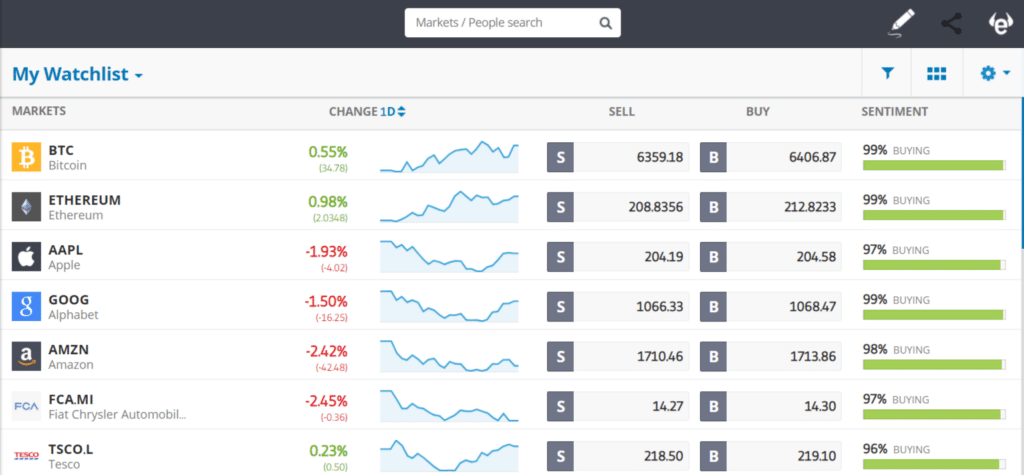Sell Ethereum at 208.8356
The image size is (1024, 475).
pyautogui.click(x=618, y=207)
